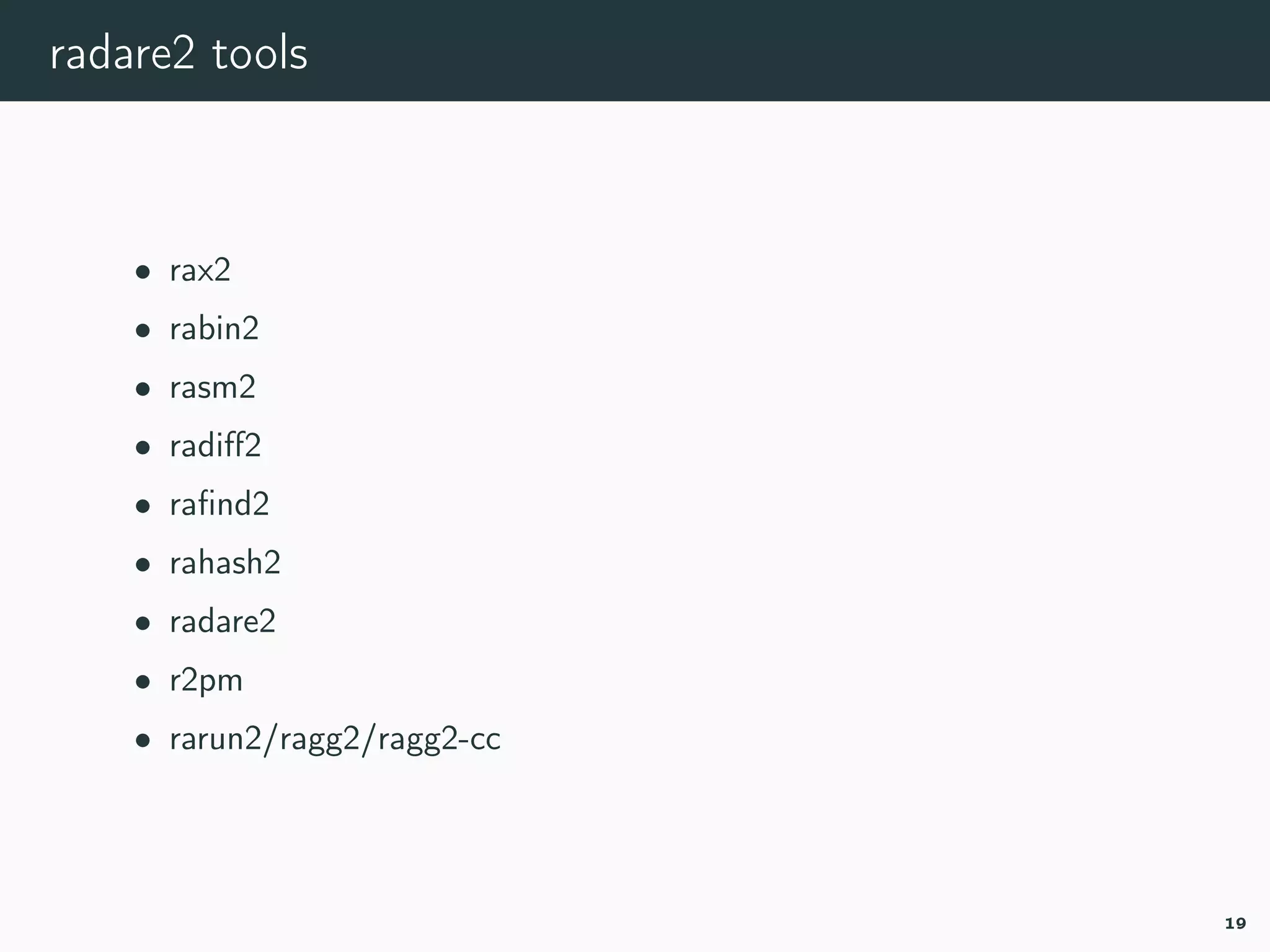
Task: Select the 'rax2' list item
Action: 200,270
